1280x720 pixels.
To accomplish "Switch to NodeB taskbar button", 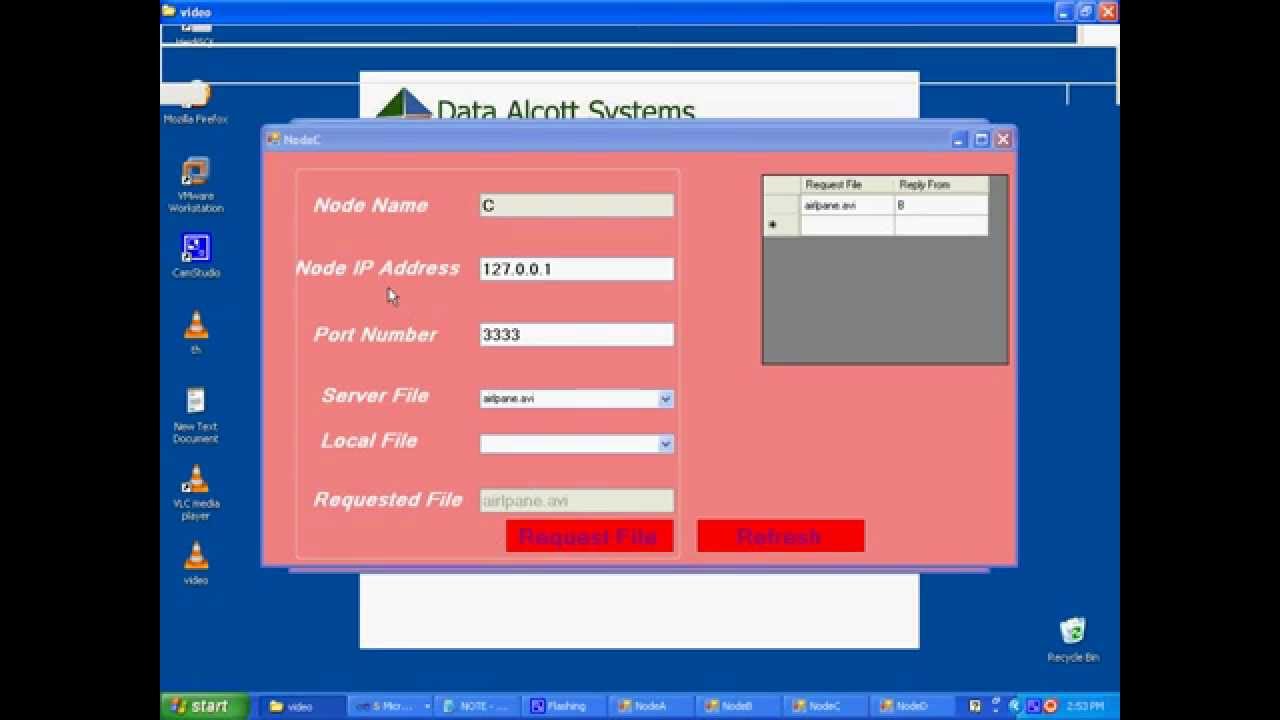I will click(739, 706).
